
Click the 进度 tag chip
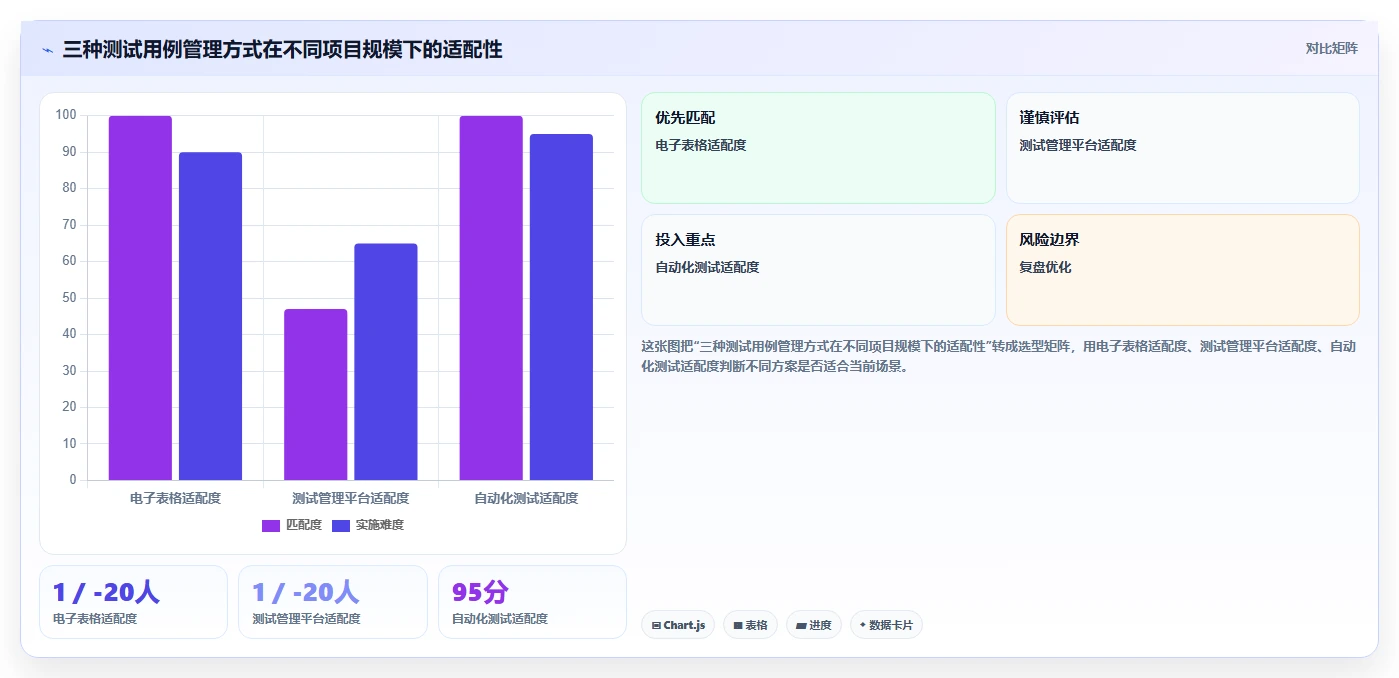(814, 625)
